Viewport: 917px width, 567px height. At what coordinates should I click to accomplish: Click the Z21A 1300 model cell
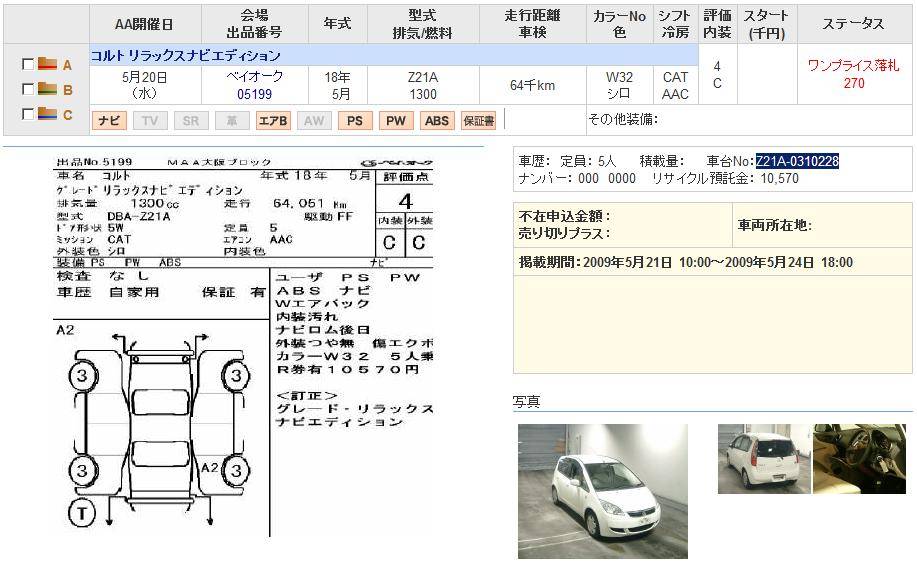click(x=423, y=85)
